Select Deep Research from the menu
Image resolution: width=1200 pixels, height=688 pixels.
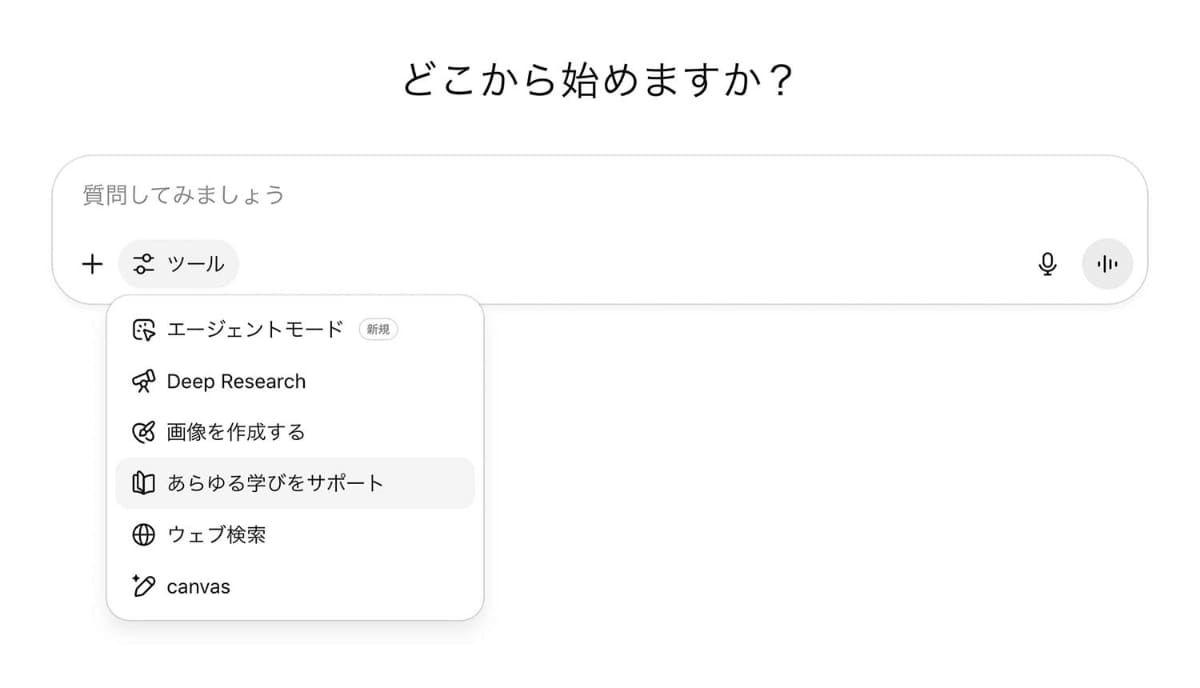235,381
